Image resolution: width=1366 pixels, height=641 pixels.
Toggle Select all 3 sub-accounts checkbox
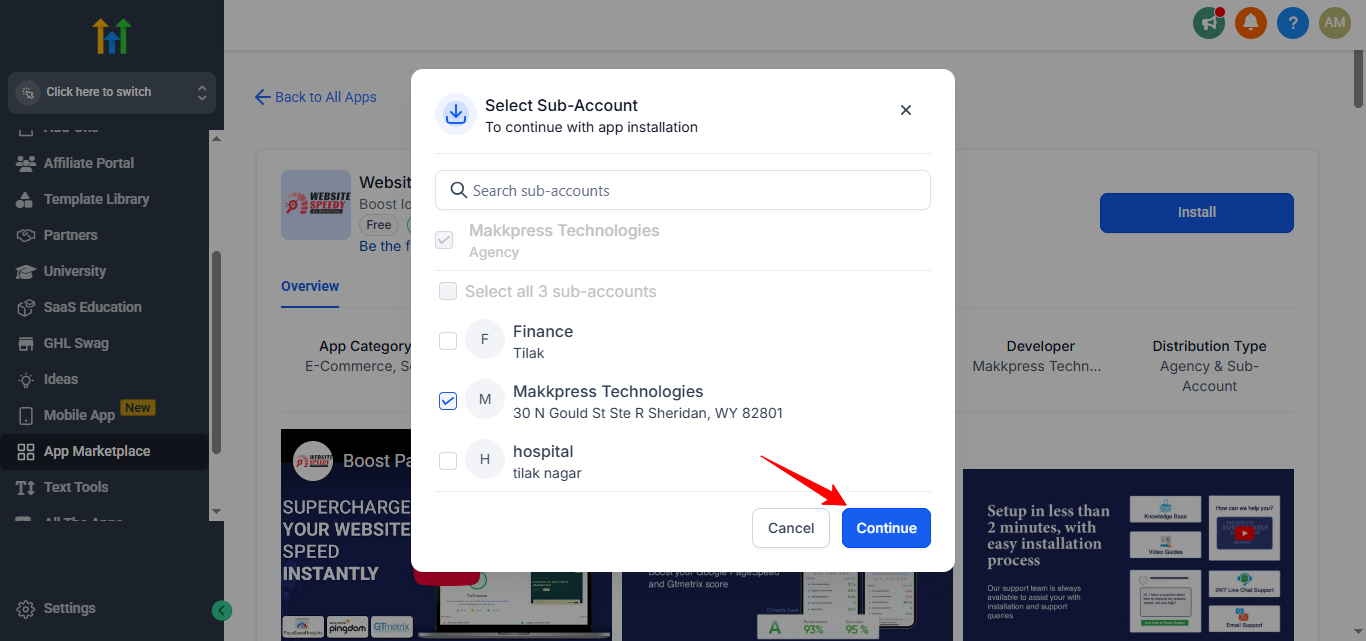[448, 291]
